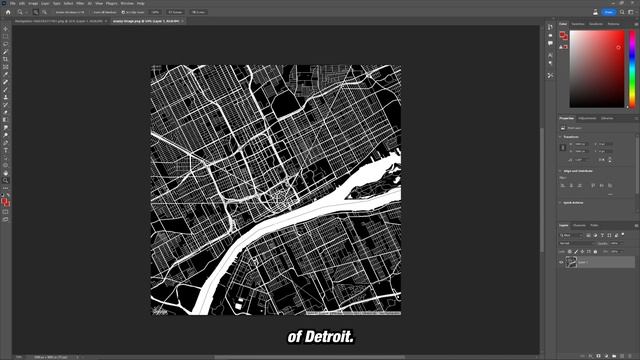The image size is (640, 360).
Task: Toggle lock image pixels in Layers
Action: coord(576,251)
